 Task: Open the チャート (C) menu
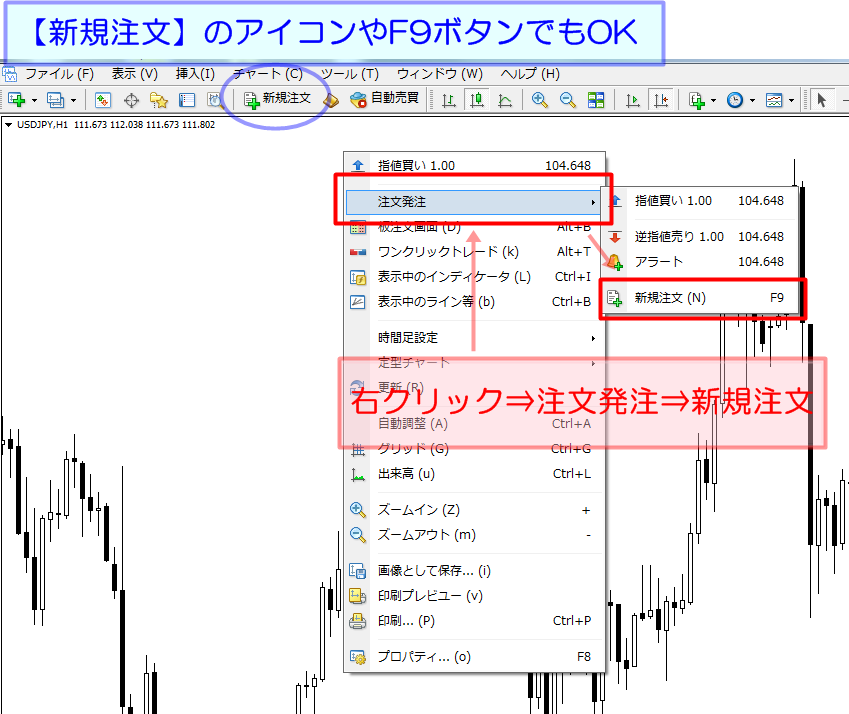tap(267, 74)
